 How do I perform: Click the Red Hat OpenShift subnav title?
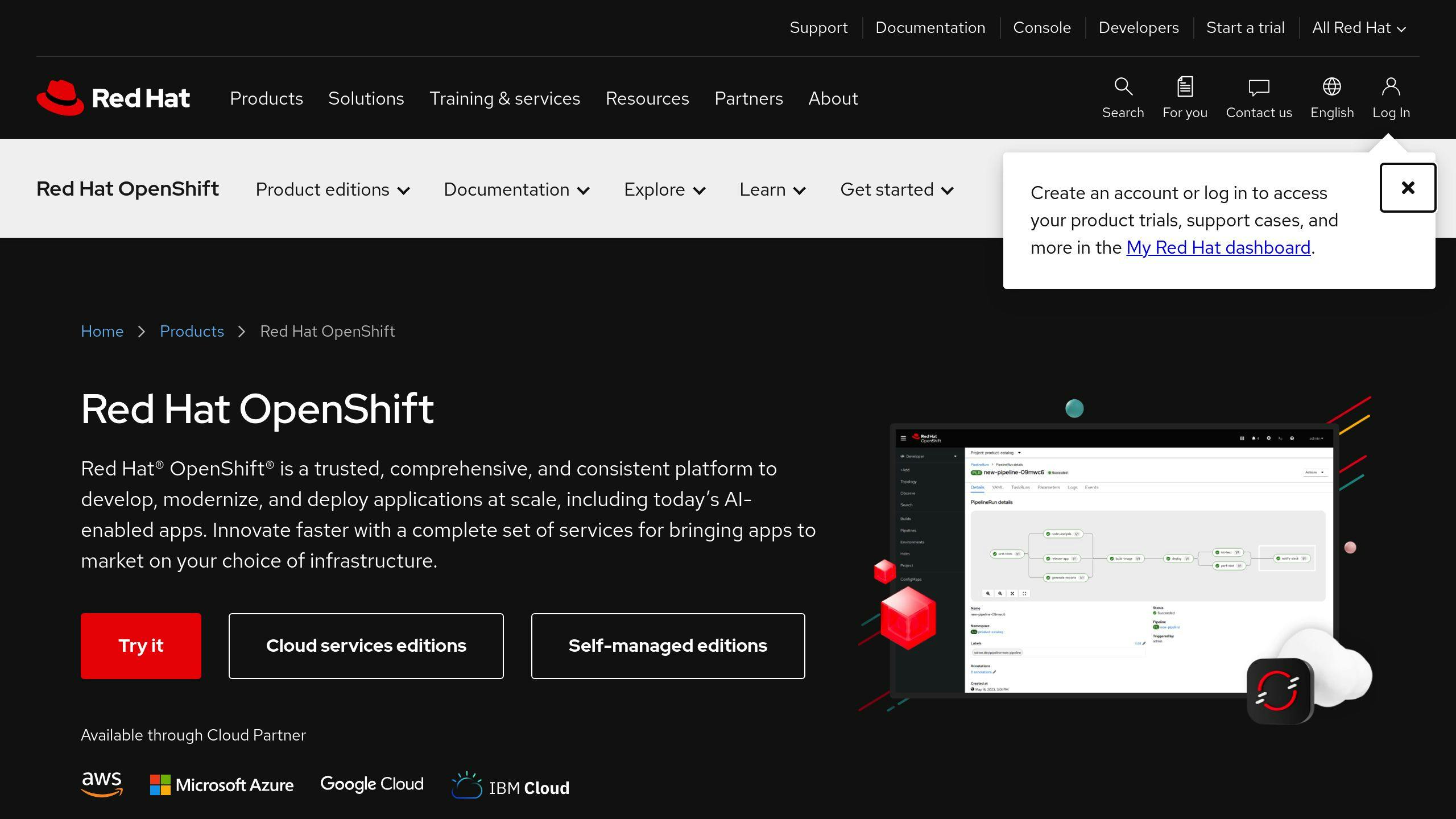(x=127, y=189)
